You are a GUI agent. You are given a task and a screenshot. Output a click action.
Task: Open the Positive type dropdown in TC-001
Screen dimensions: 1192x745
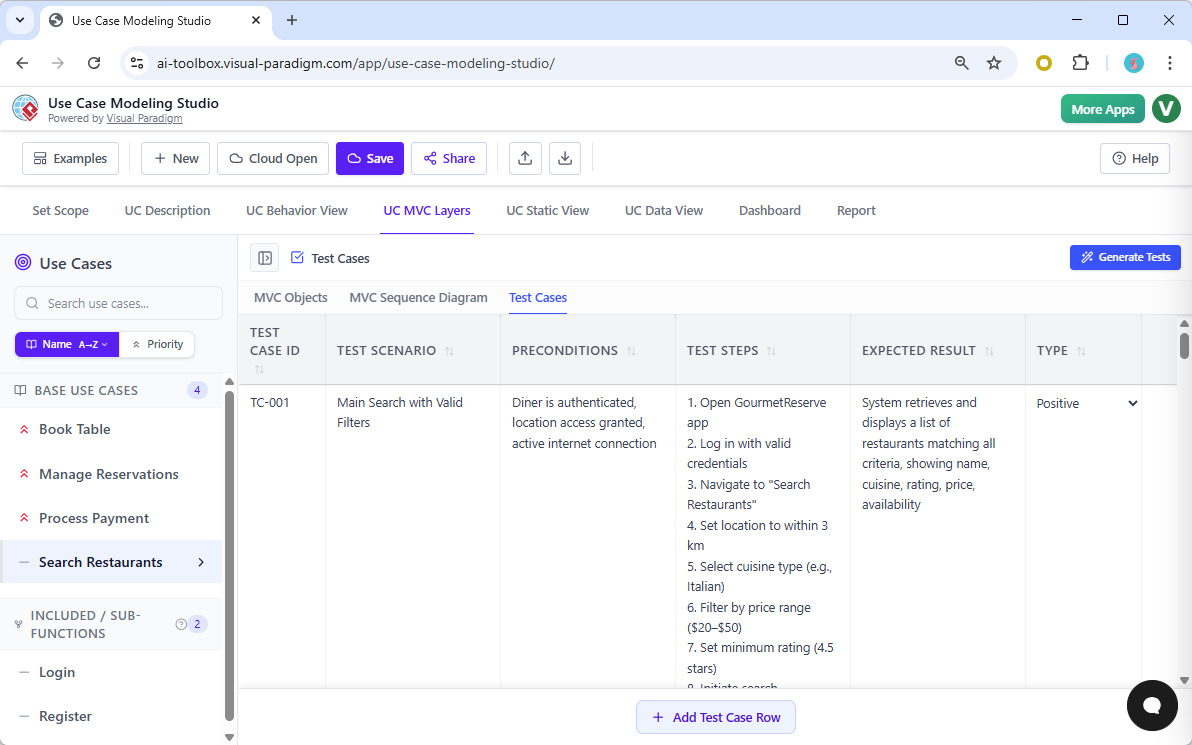1132,403
